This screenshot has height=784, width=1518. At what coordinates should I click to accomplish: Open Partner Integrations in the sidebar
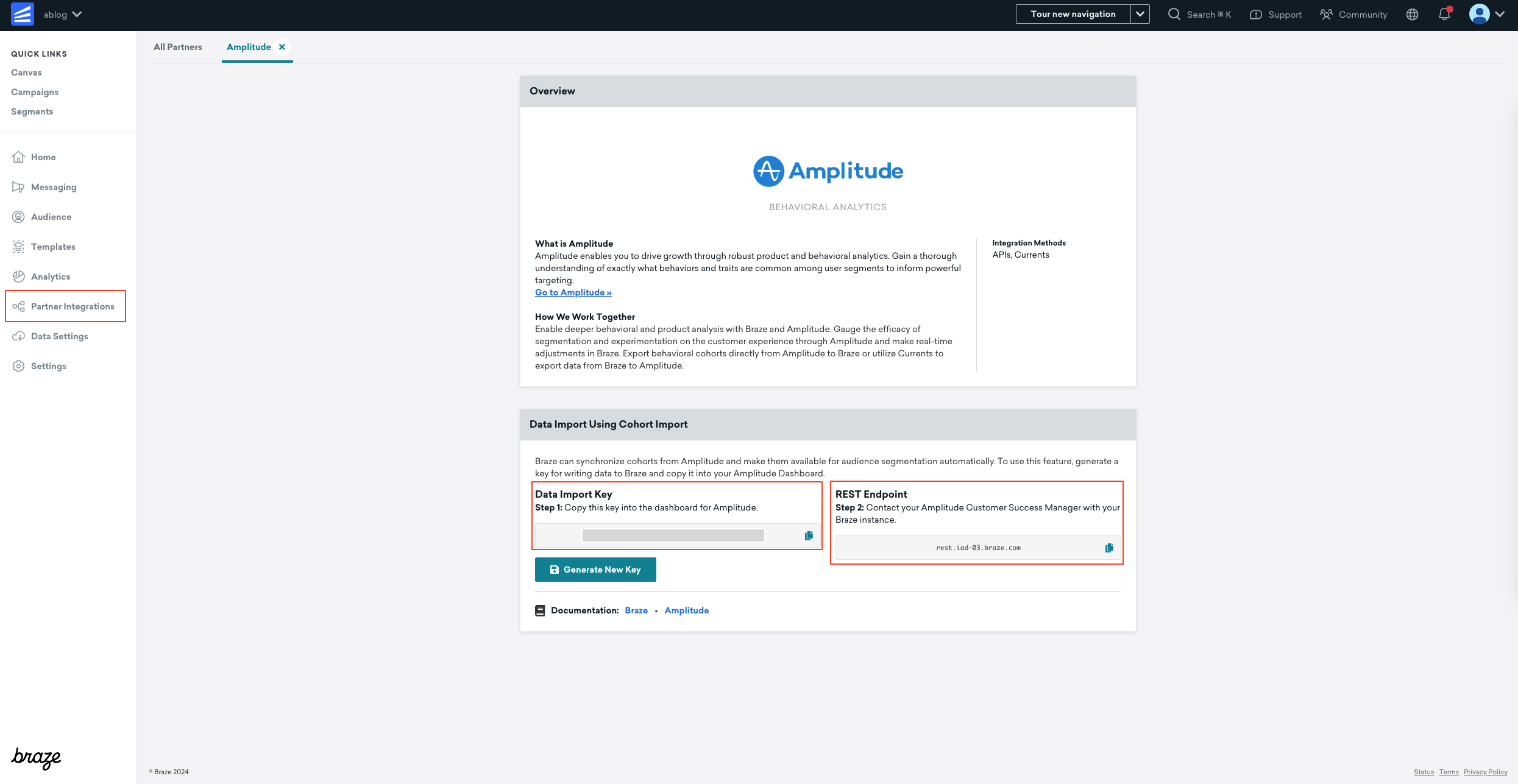point(65,306)
